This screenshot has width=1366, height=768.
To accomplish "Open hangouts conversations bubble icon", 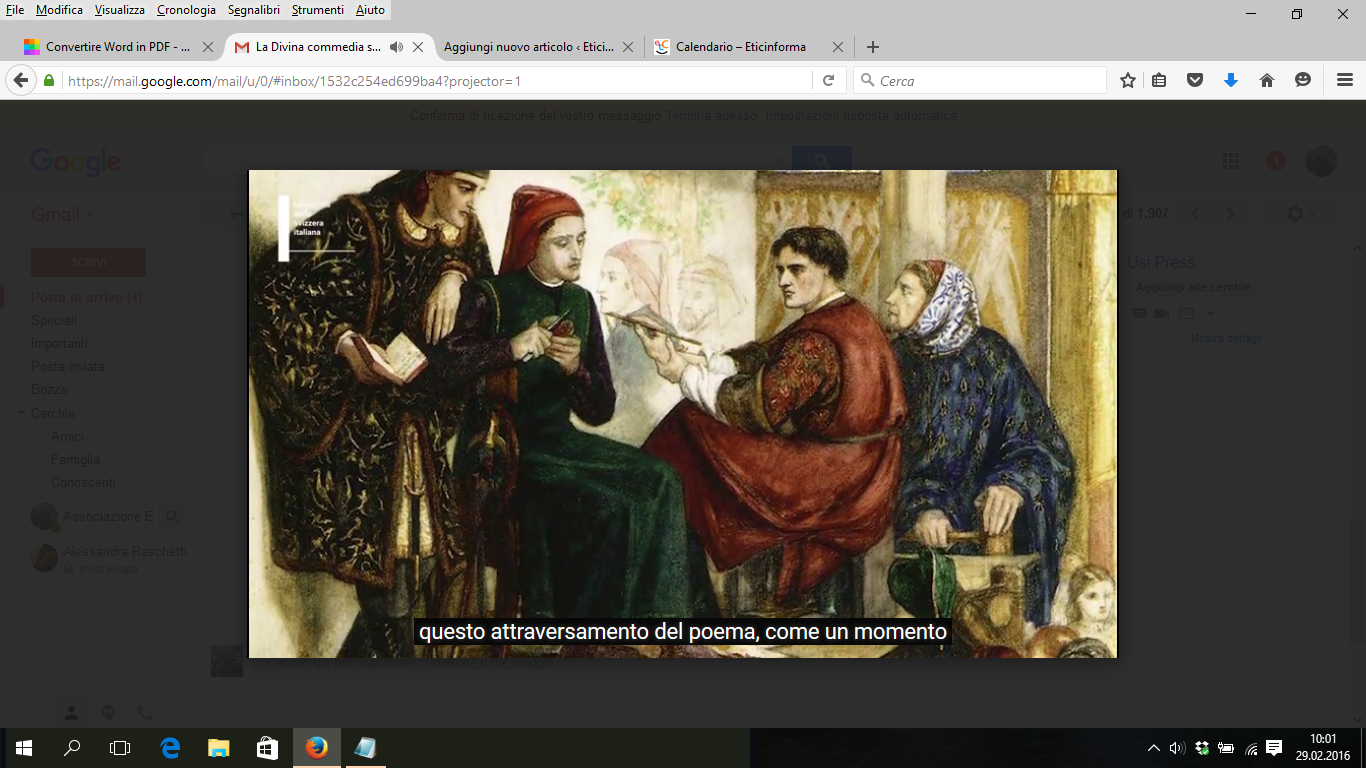I will click(108, 713).
